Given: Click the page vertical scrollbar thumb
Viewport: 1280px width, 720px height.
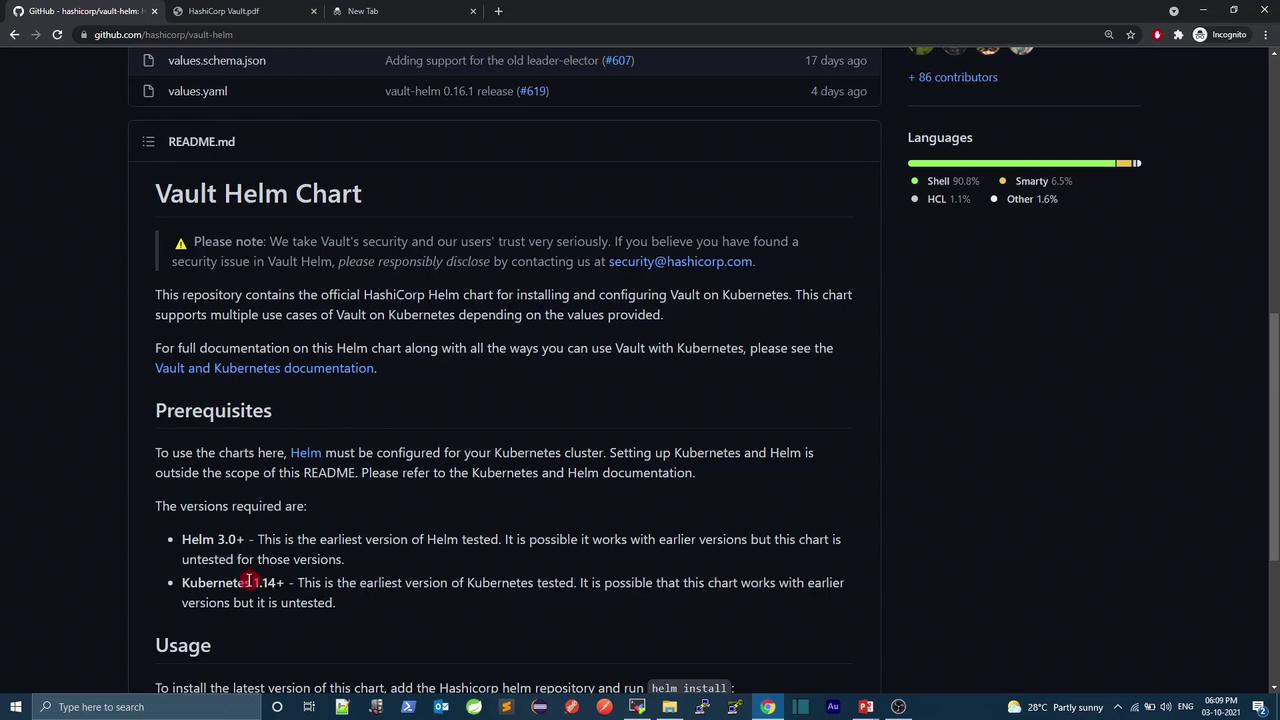Looking at the screenshot, I should (1273, 437).
